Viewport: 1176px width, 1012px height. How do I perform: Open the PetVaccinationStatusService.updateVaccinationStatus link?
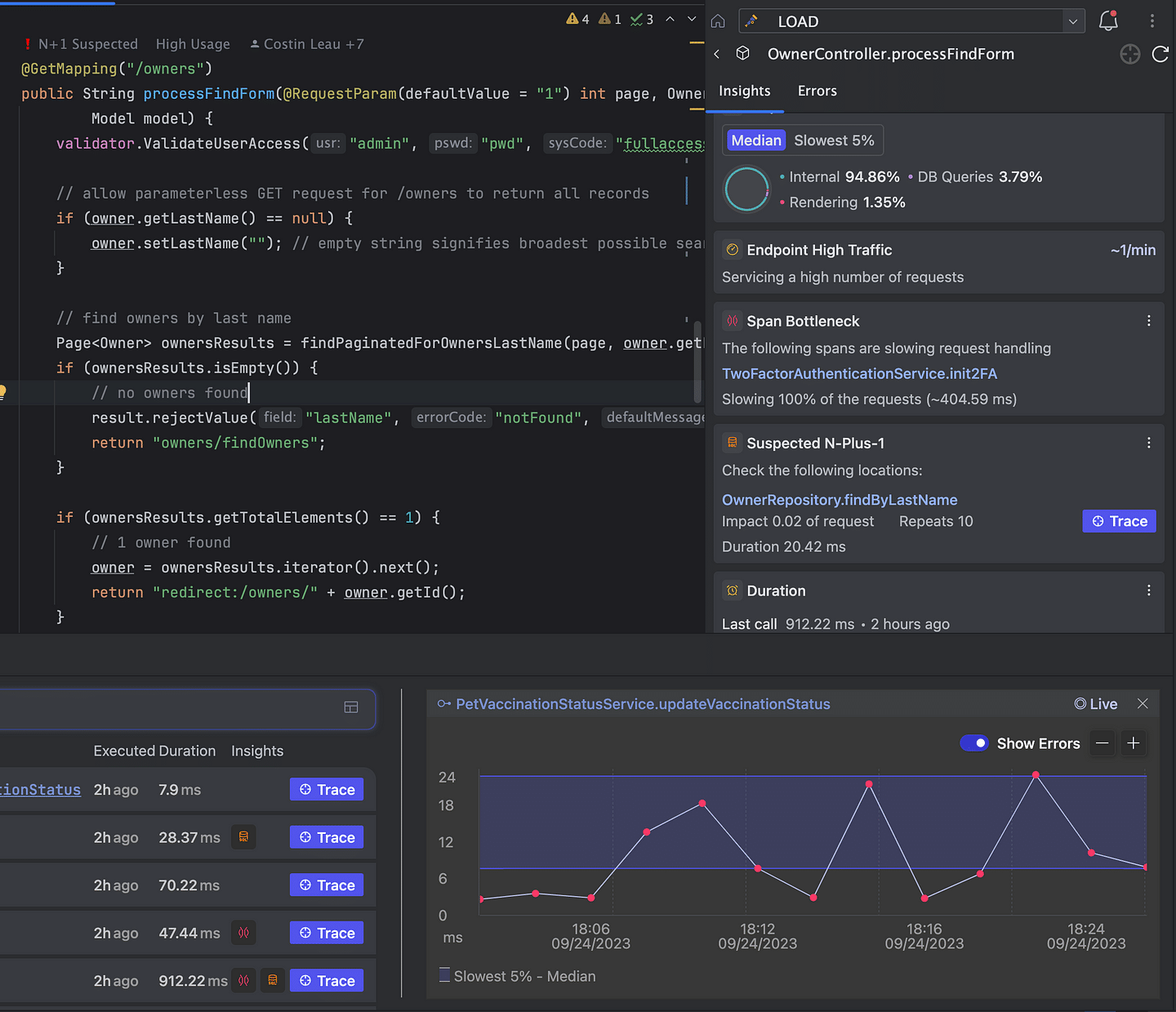point(643,704)
